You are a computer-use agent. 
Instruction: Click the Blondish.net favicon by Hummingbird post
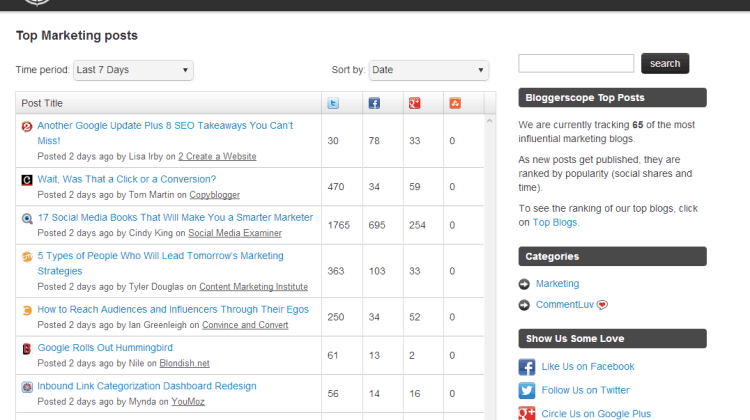(27, 349)
